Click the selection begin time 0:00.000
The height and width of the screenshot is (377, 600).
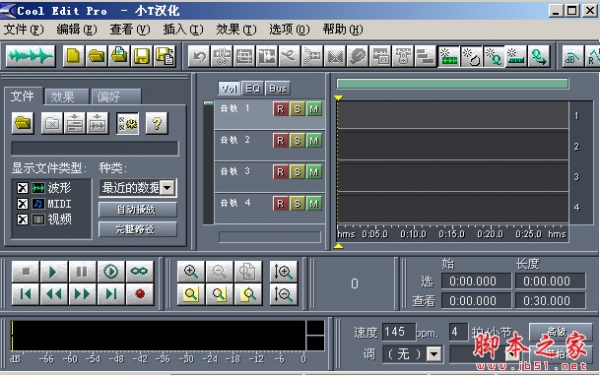476,281
